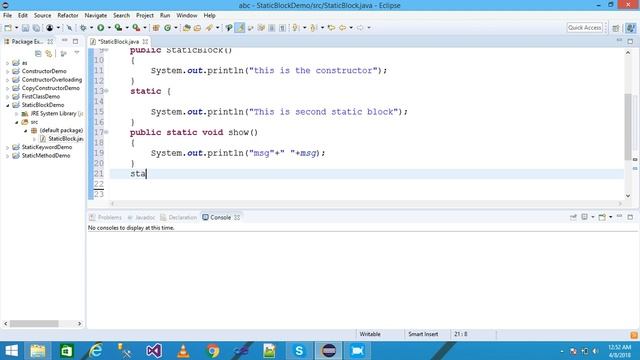Image resolution: width=640 pixels, height=360 pixels.
Task: Select StaticKeywordDemo project in explorer
Action: click(x=47, y=147)
